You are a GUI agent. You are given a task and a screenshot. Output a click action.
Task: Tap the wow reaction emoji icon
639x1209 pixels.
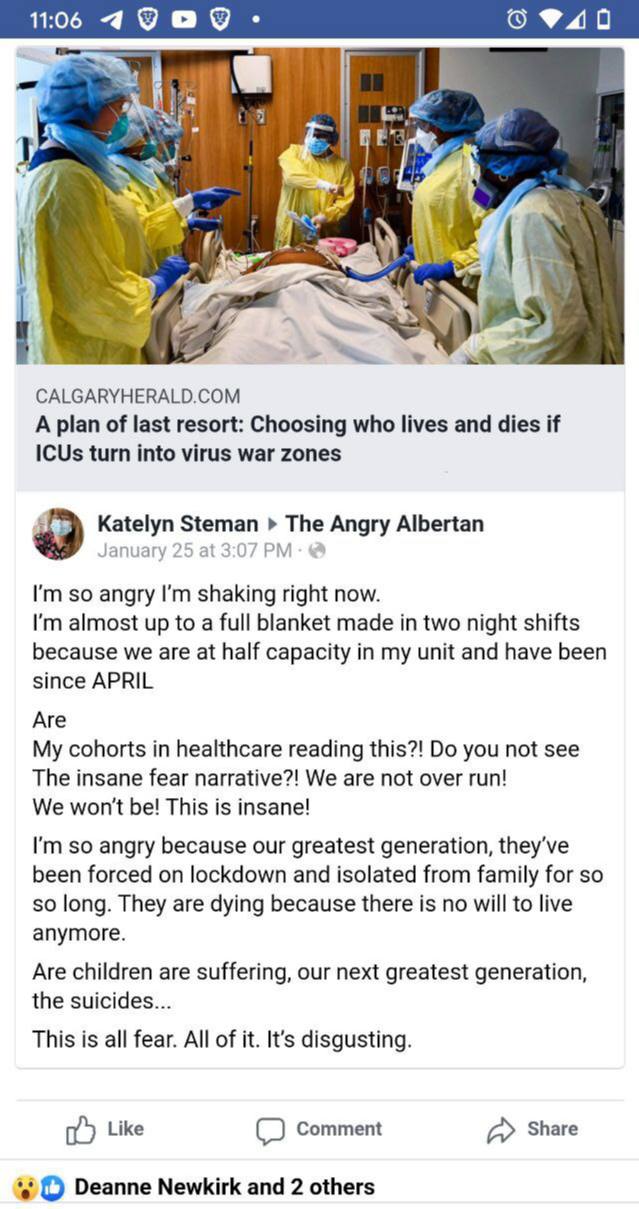coord(25,1187)
